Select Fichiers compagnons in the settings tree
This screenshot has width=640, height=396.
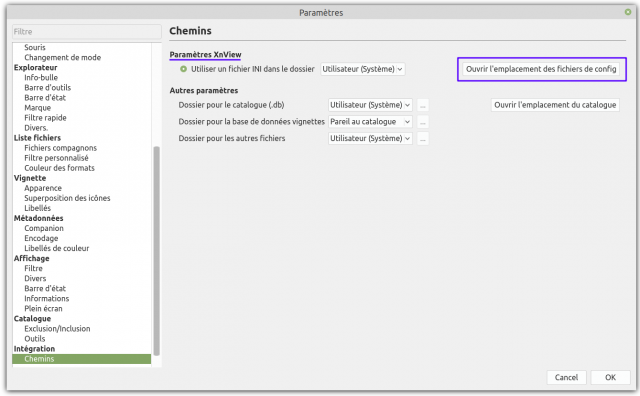point(60,148)
